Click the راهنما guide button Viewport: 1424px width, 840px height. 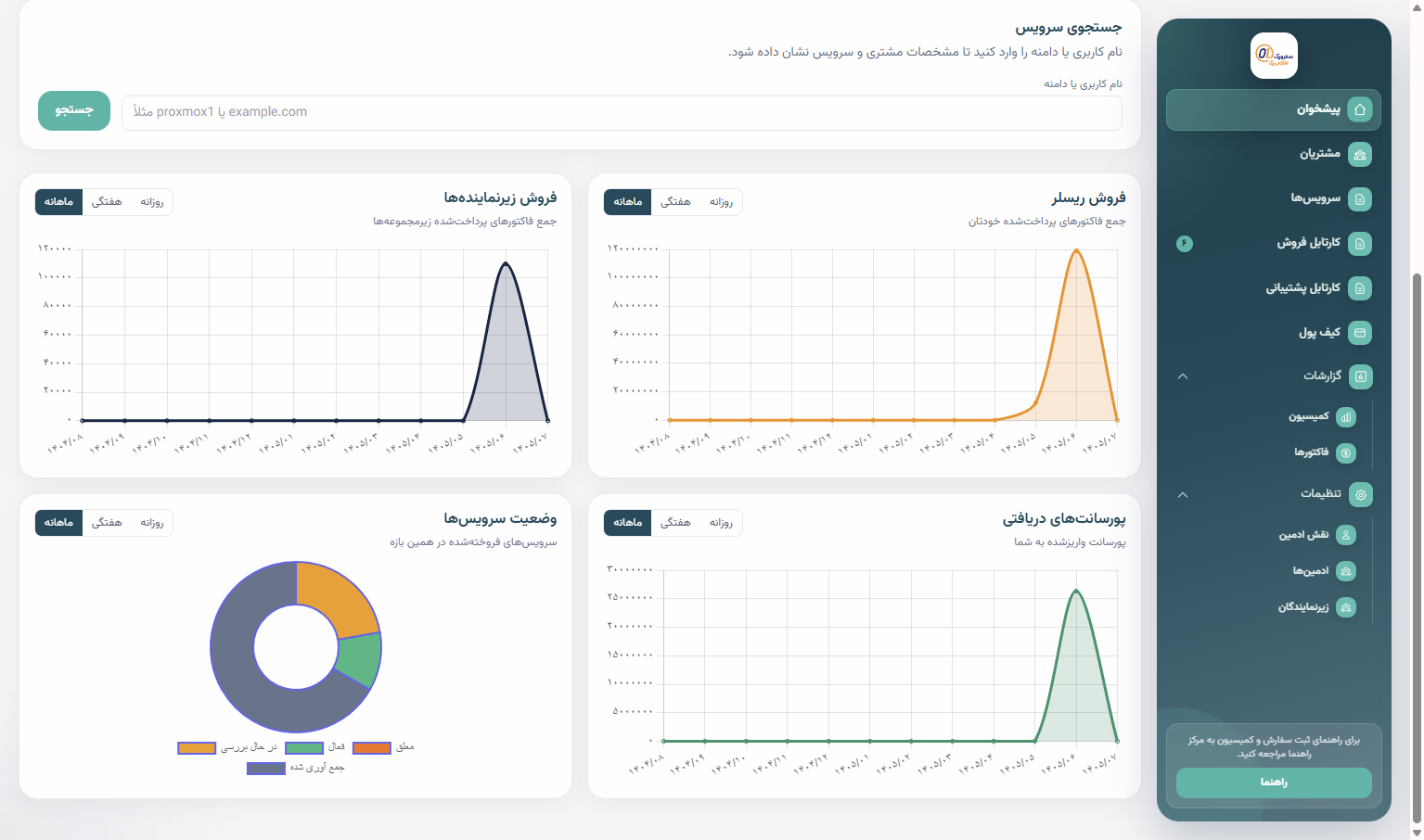(1274, 783)
